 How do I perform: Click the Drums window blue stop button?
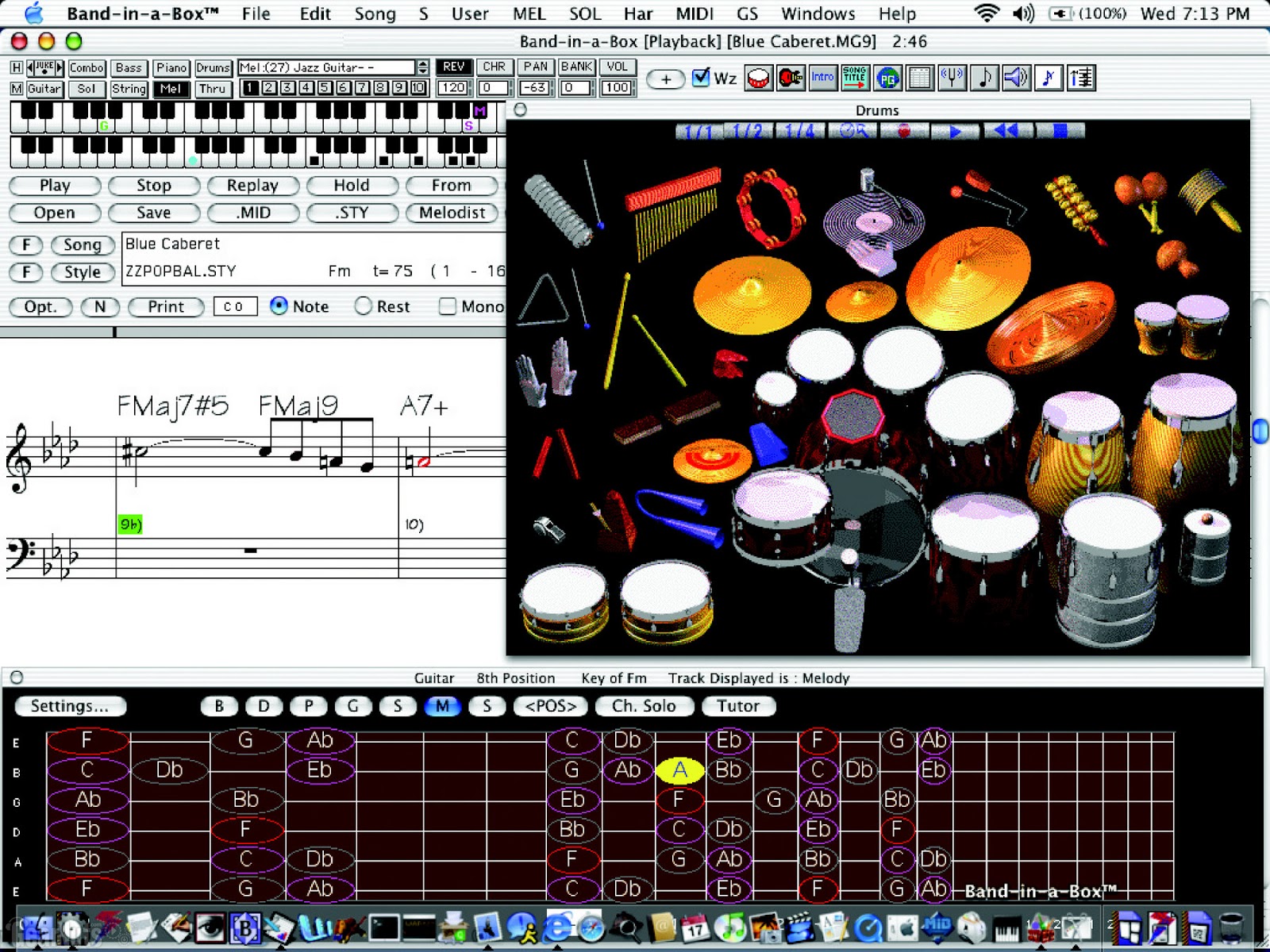coord(1060,131)
